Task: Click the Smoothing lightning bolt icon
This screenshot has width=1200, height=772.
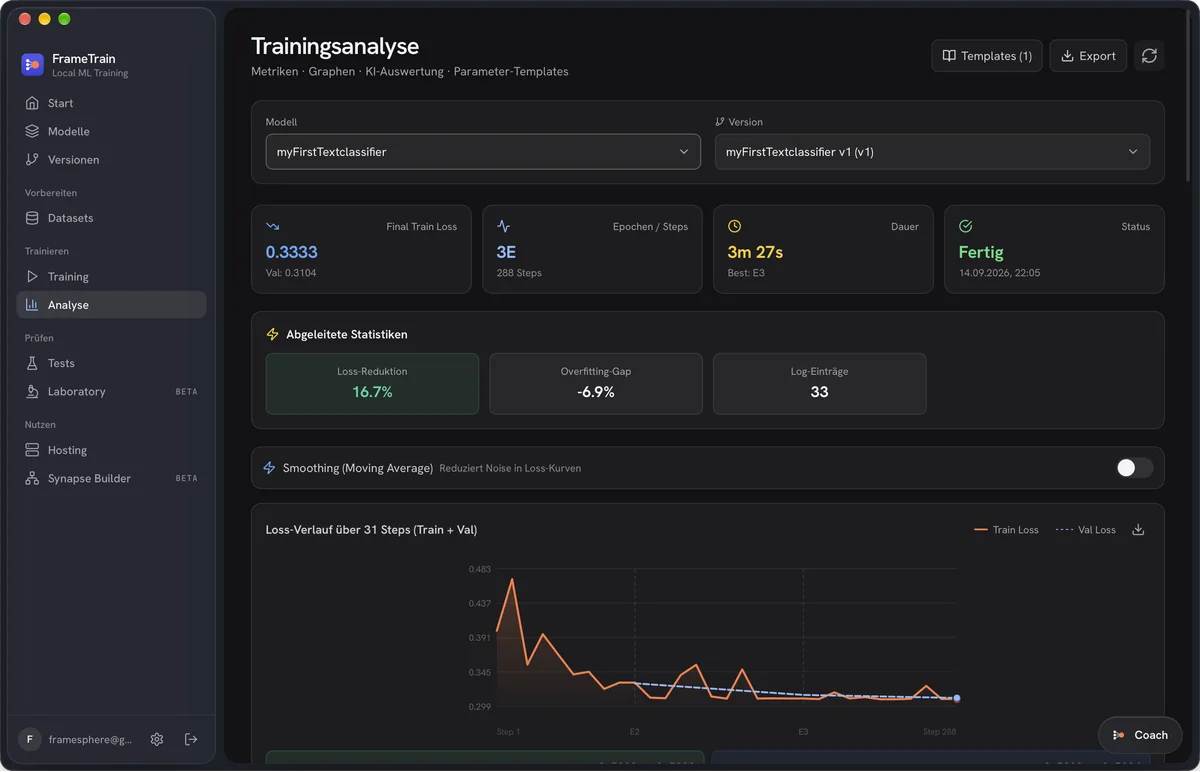Action: (x=269, y=468)
